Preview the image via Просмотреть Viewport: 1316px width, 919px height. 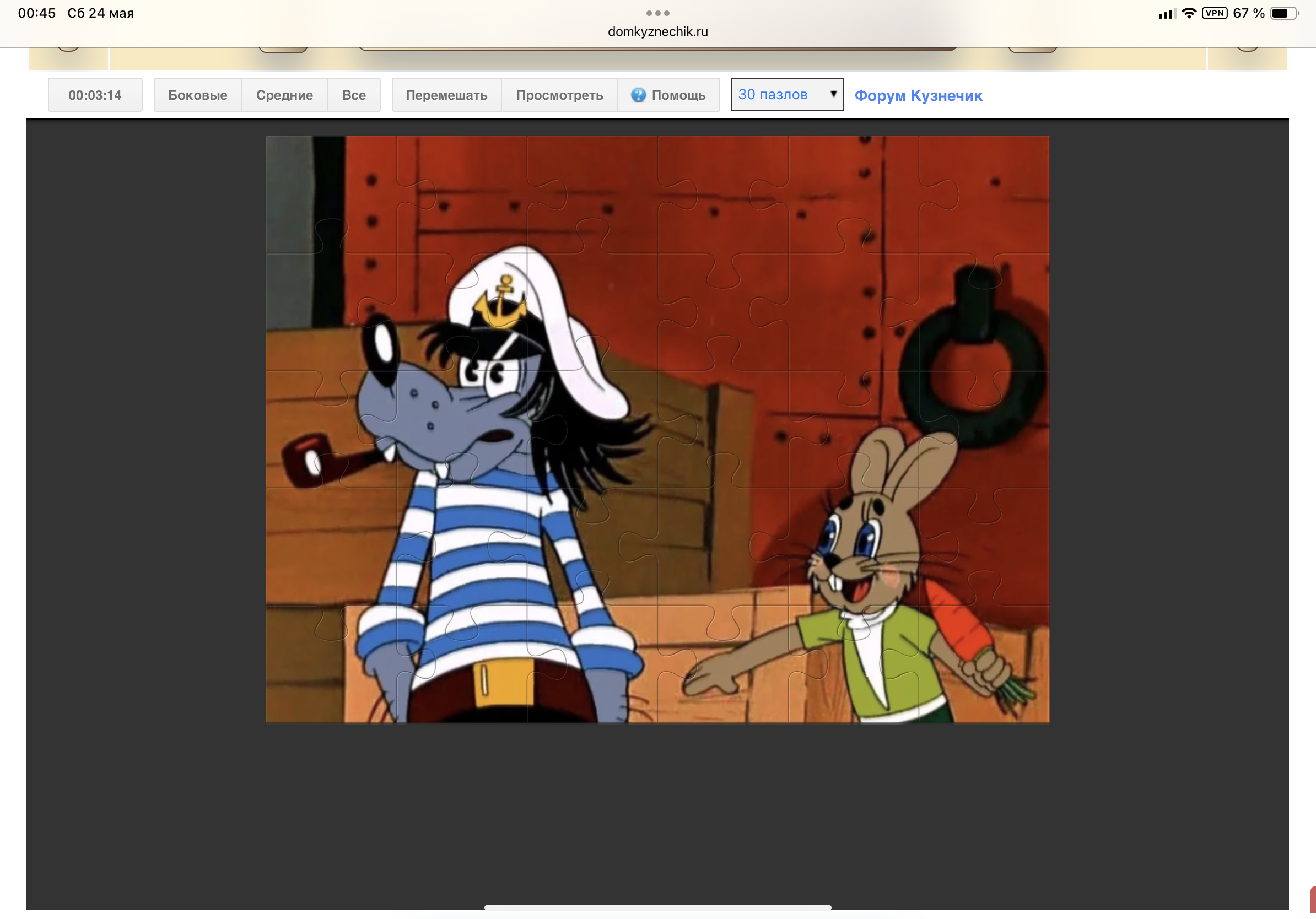[559, 95]
